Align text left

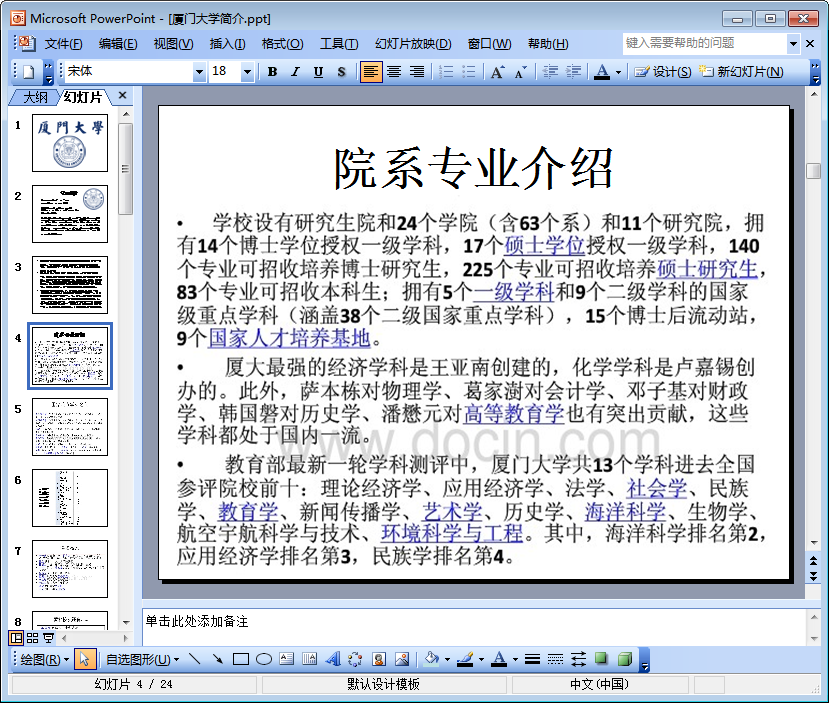coord(371,72)
